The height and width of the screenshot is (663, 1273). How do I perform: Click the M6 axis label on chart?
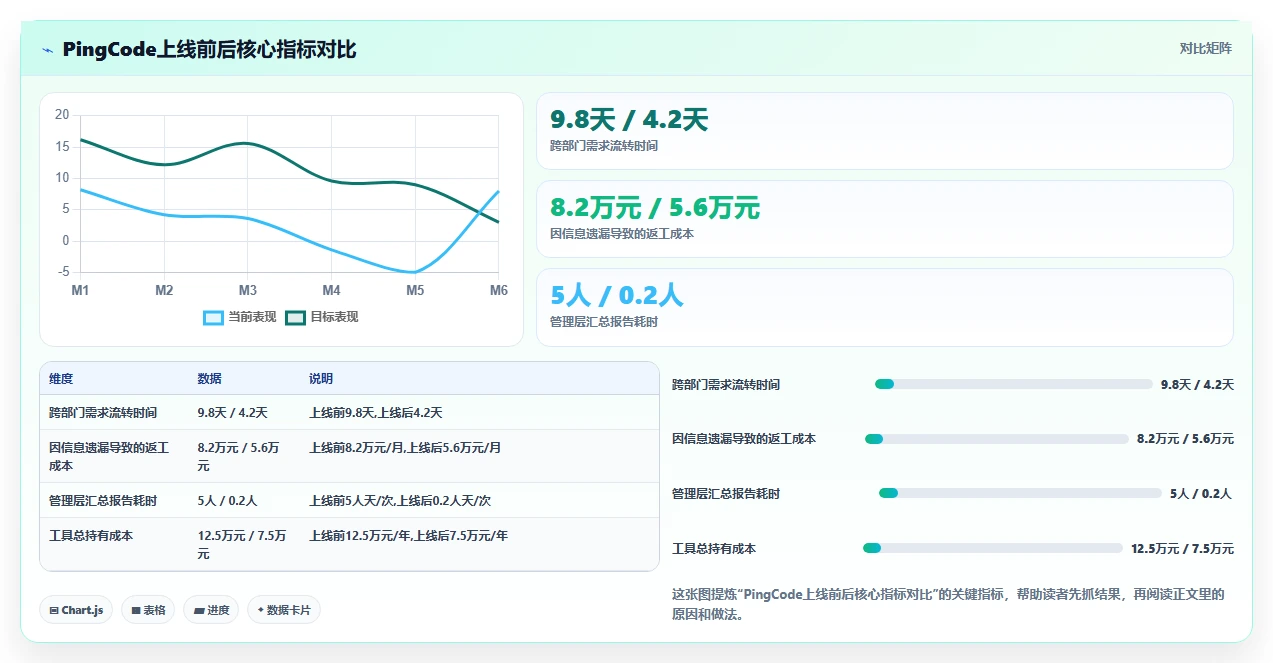click(x=498, y=290)
